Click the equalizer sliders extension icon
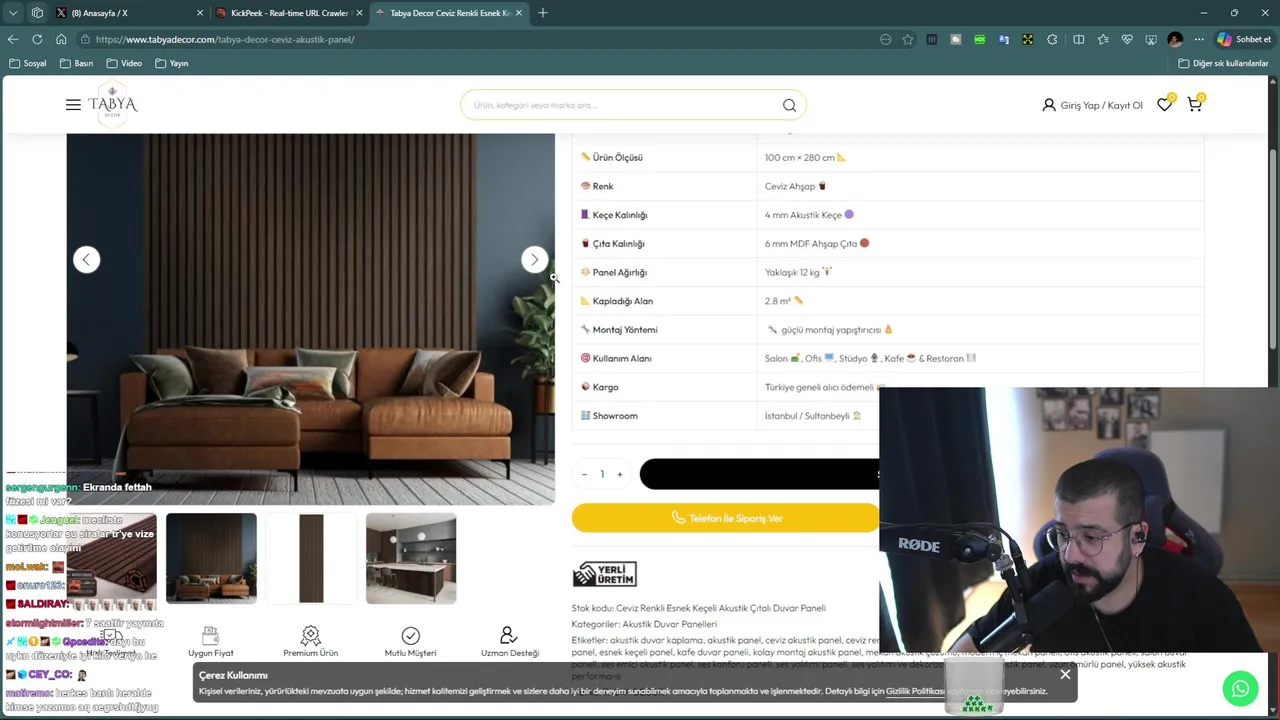This screenshot has height=720, width=1280. tap(932, 39)
